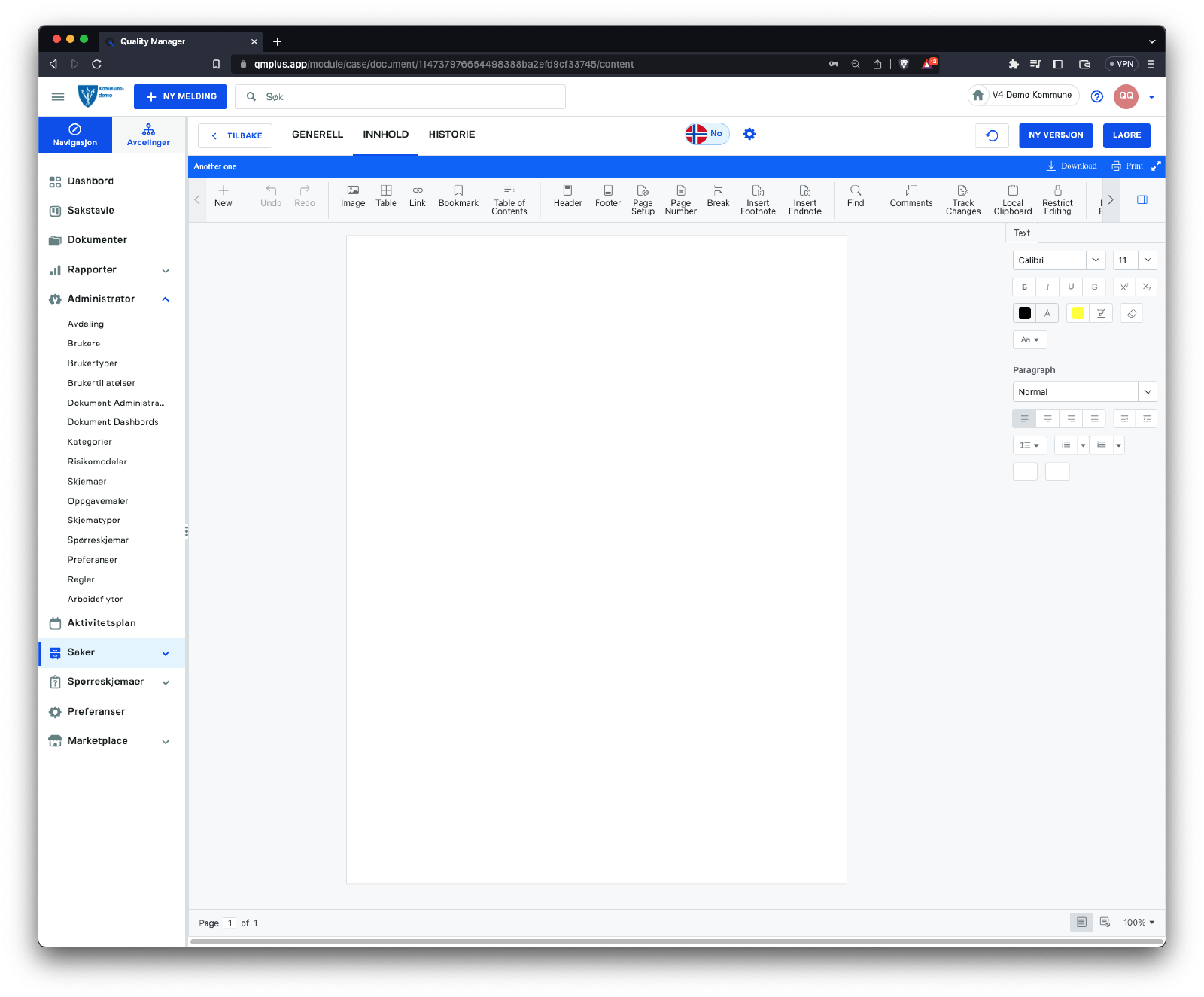This screenshot has width=1204, height=997.
Task: Toggle bold text formatting
Action: (1024, 287)
